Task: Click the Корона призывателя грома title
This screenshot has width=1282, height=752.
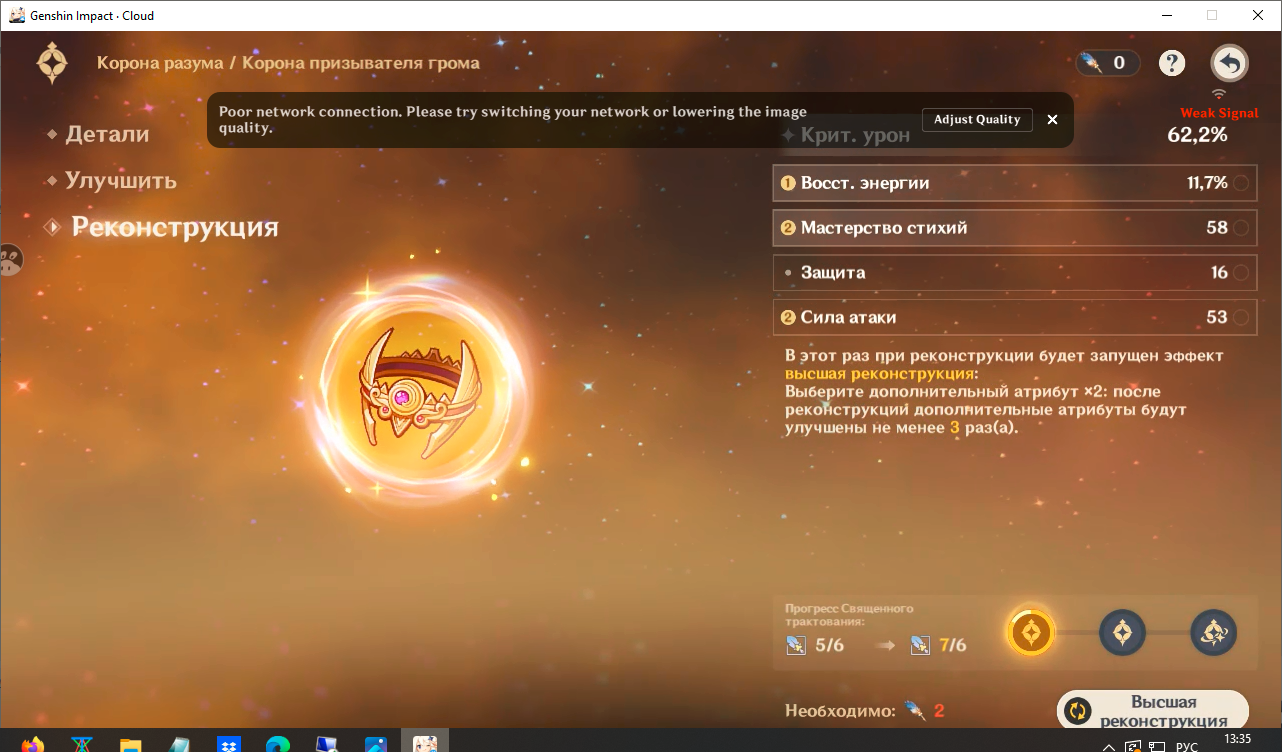Action: coord(361,63)
